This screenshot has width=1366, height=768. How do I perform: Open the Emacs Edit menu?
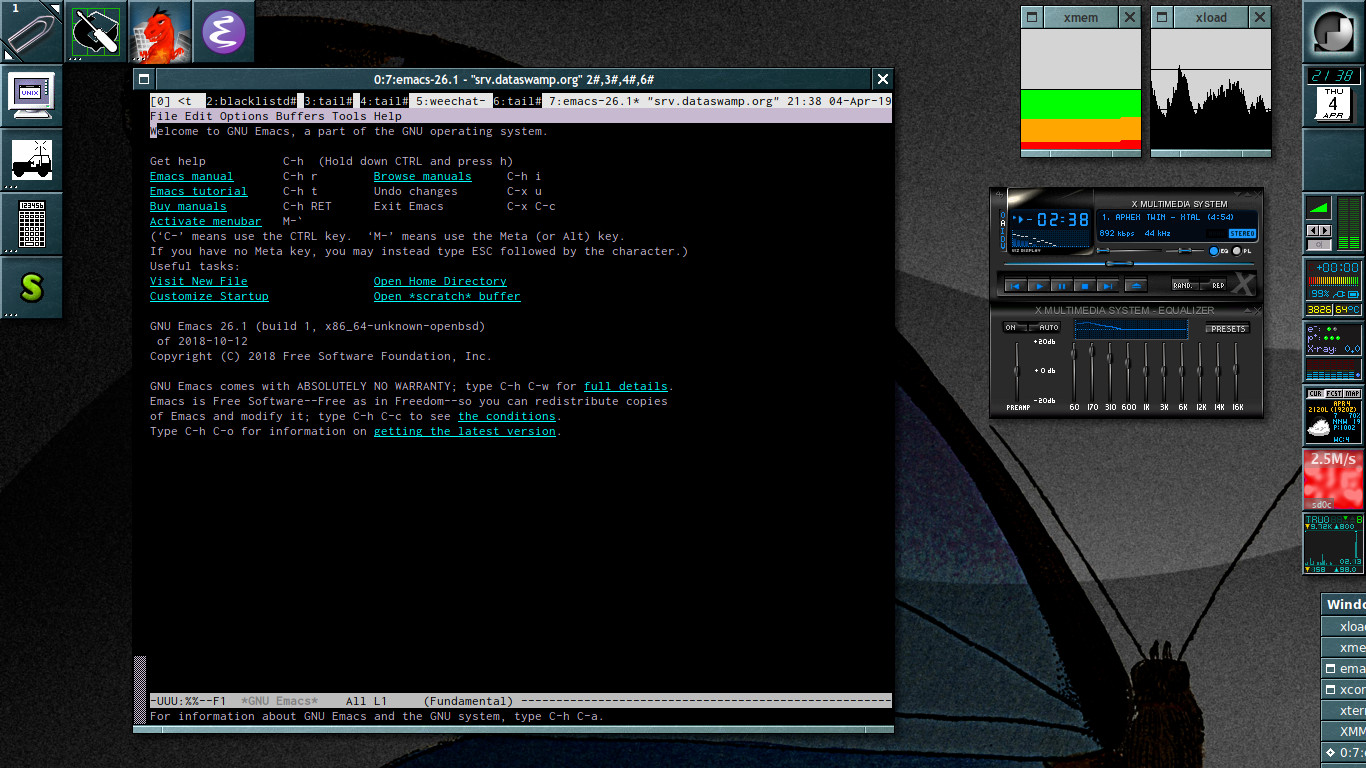[199, 116]
